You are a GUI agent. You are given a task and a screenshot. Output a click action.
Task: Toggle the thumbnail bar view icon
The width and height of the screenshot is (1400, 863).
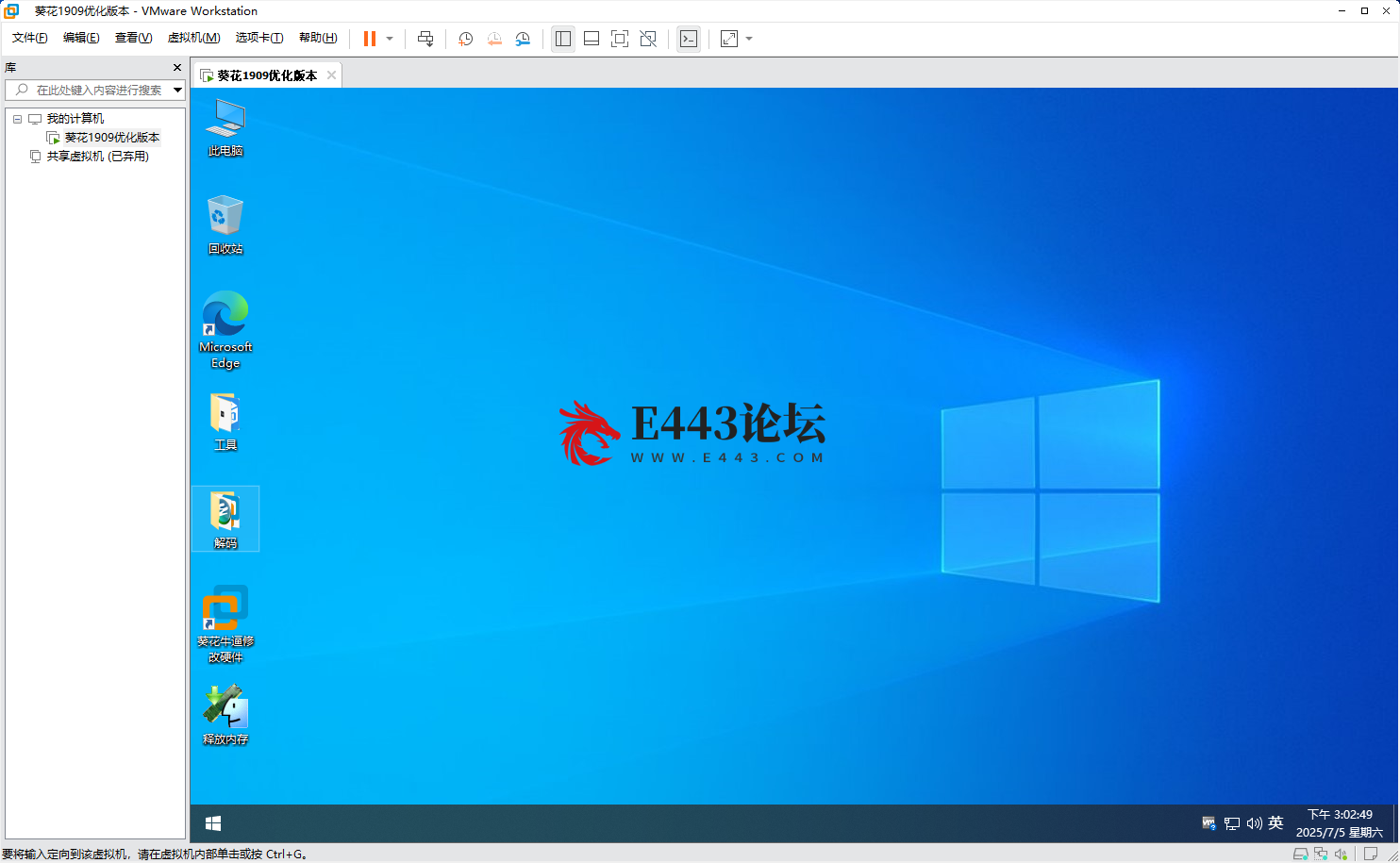point(592,39)
